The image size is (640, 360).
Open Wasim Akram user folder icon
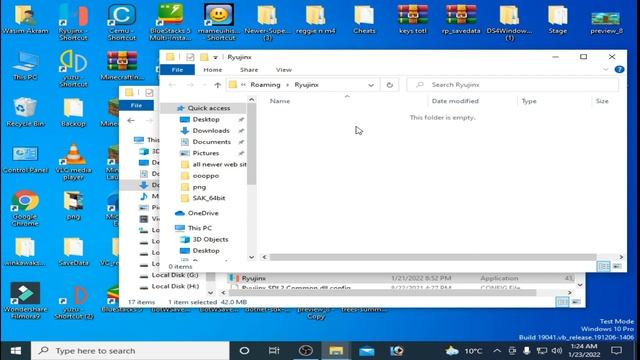click(25, 19)
